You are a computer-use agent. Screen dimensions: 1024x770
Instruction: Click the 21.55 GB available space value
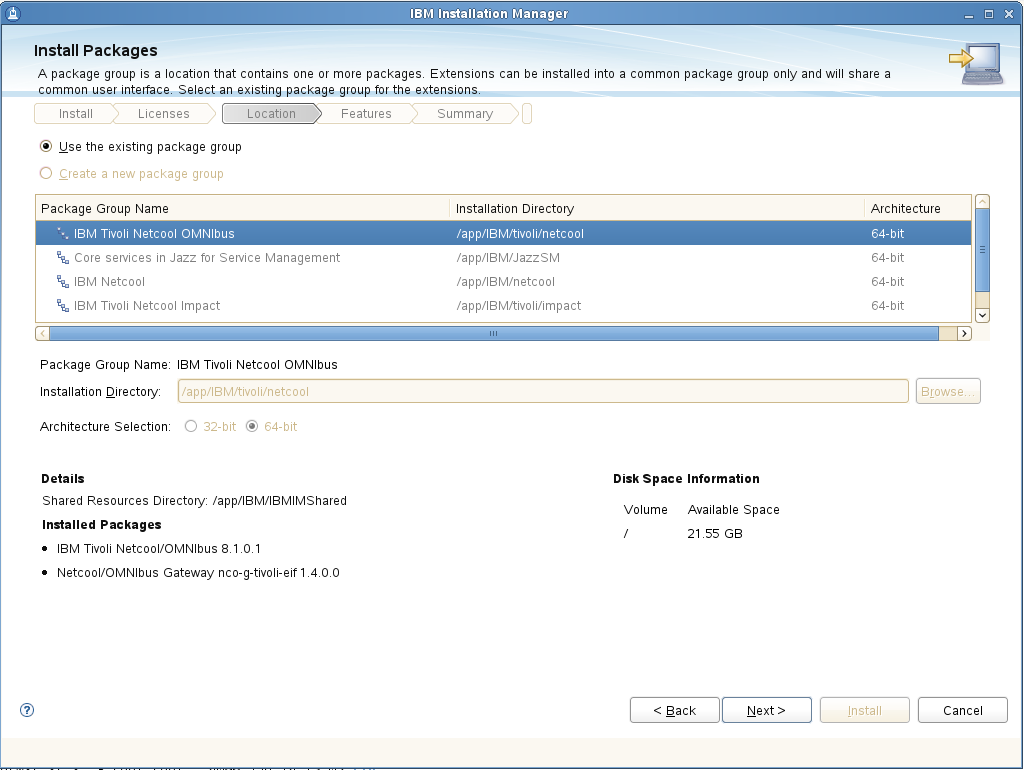point(715,533)
